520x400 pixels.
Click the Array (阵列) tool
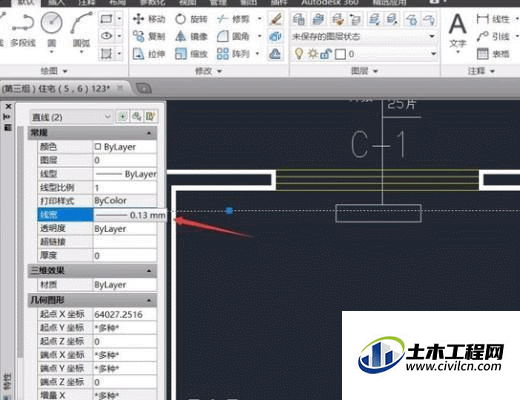(233, 54)
